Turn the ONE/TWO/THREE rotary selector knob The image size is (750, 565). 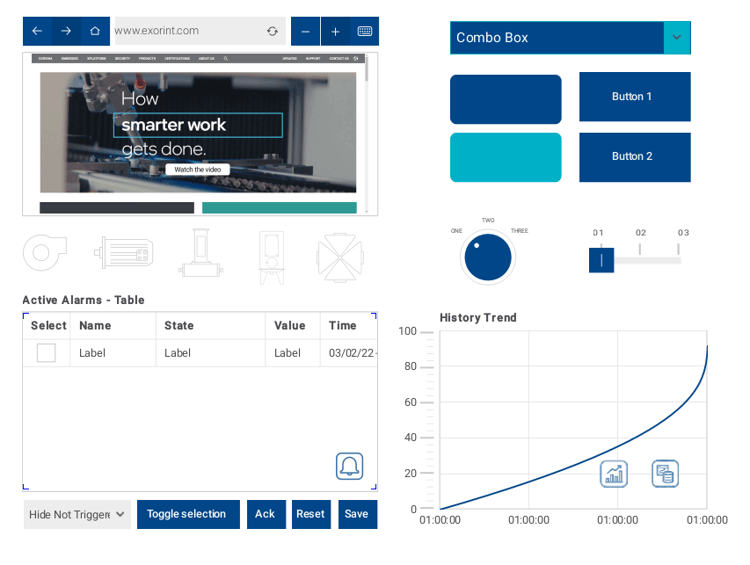pos(488,258)
